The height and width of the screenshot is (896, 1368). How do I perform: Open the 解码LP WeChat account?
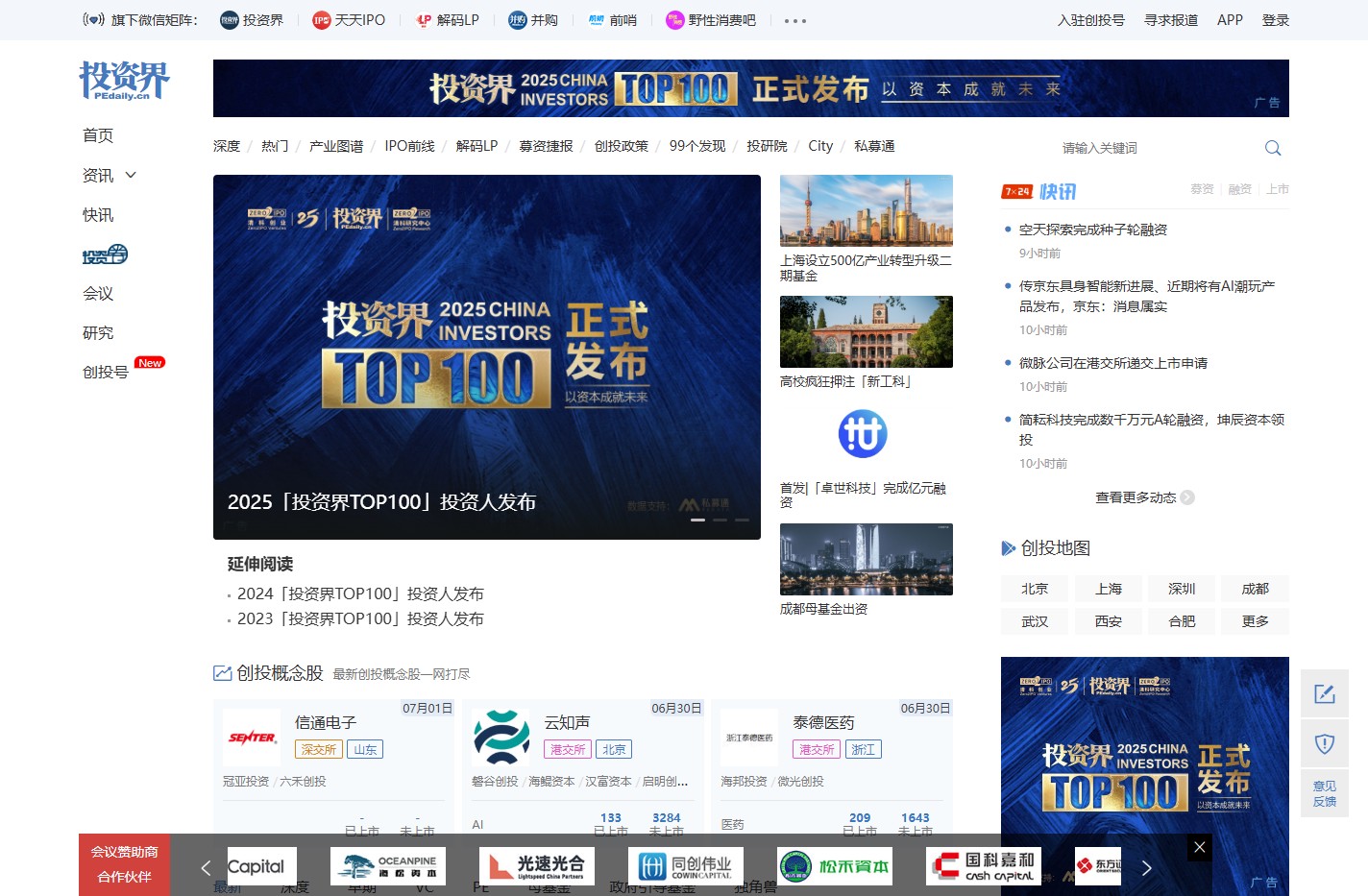tap(447, 20)
